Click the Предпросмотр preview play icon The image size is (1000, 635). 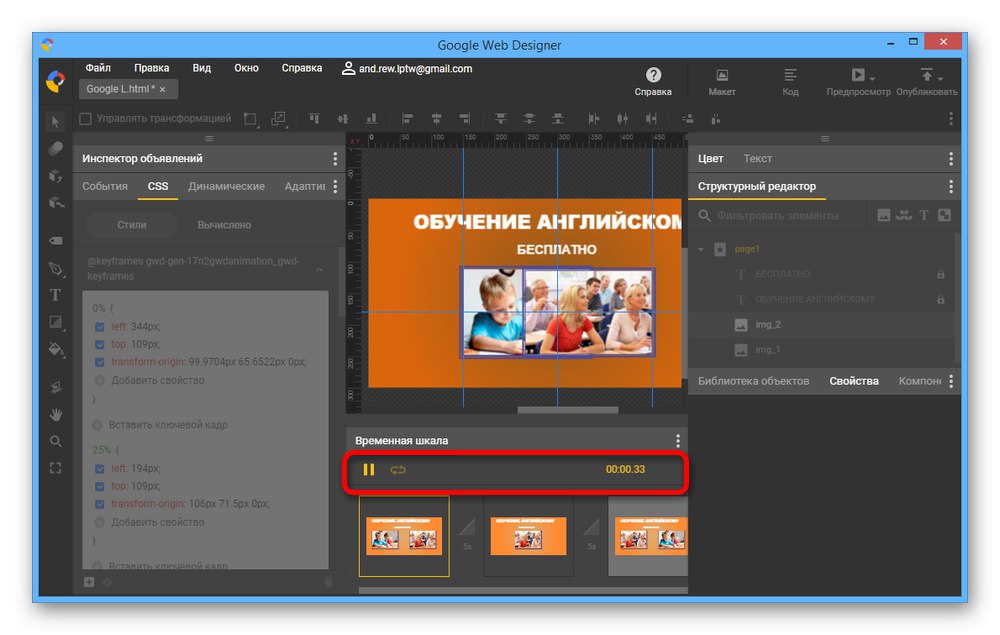[858, 75]
